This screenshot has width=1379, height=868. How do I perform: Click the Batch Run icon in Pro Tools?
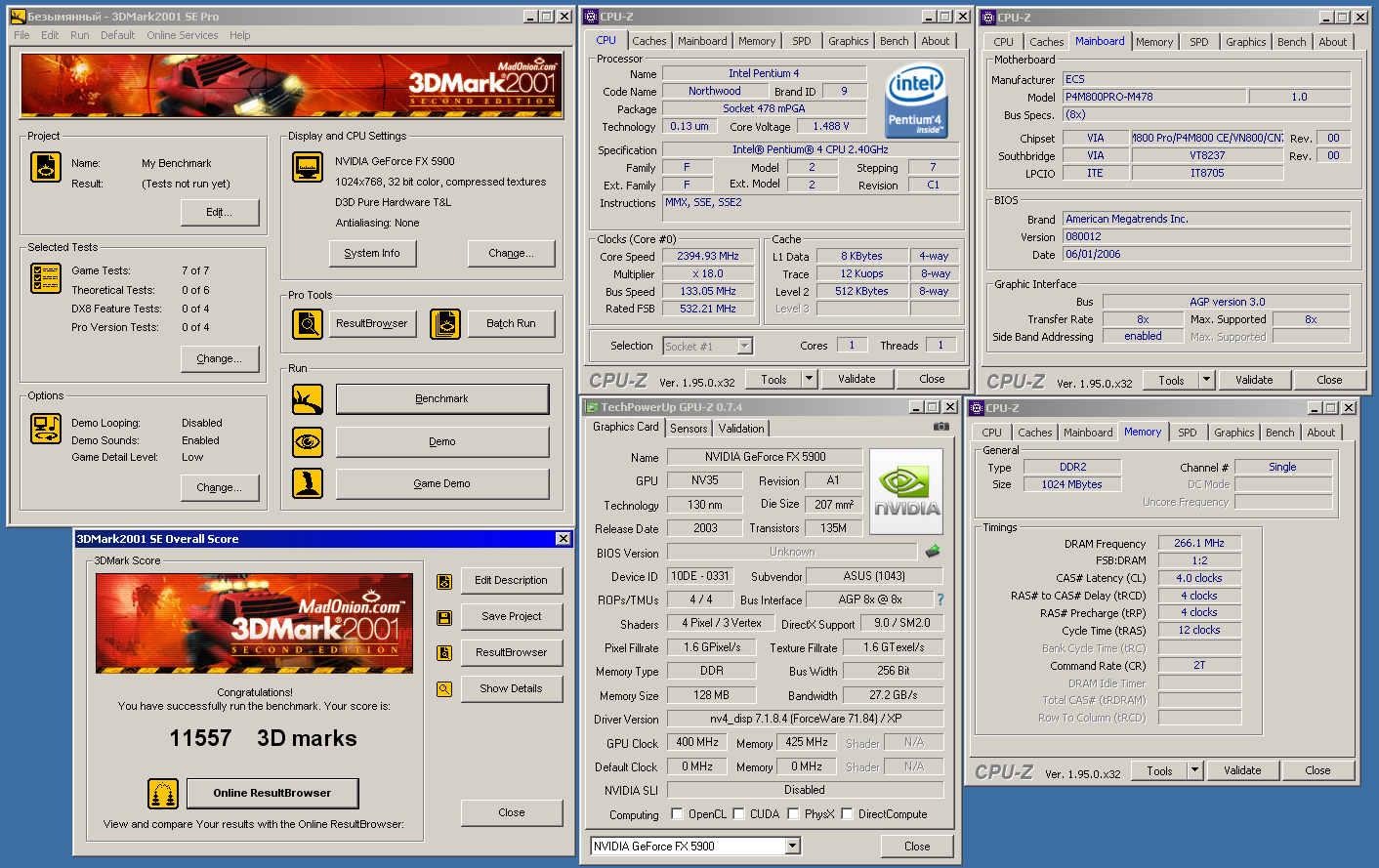click(x=444, y=323)
